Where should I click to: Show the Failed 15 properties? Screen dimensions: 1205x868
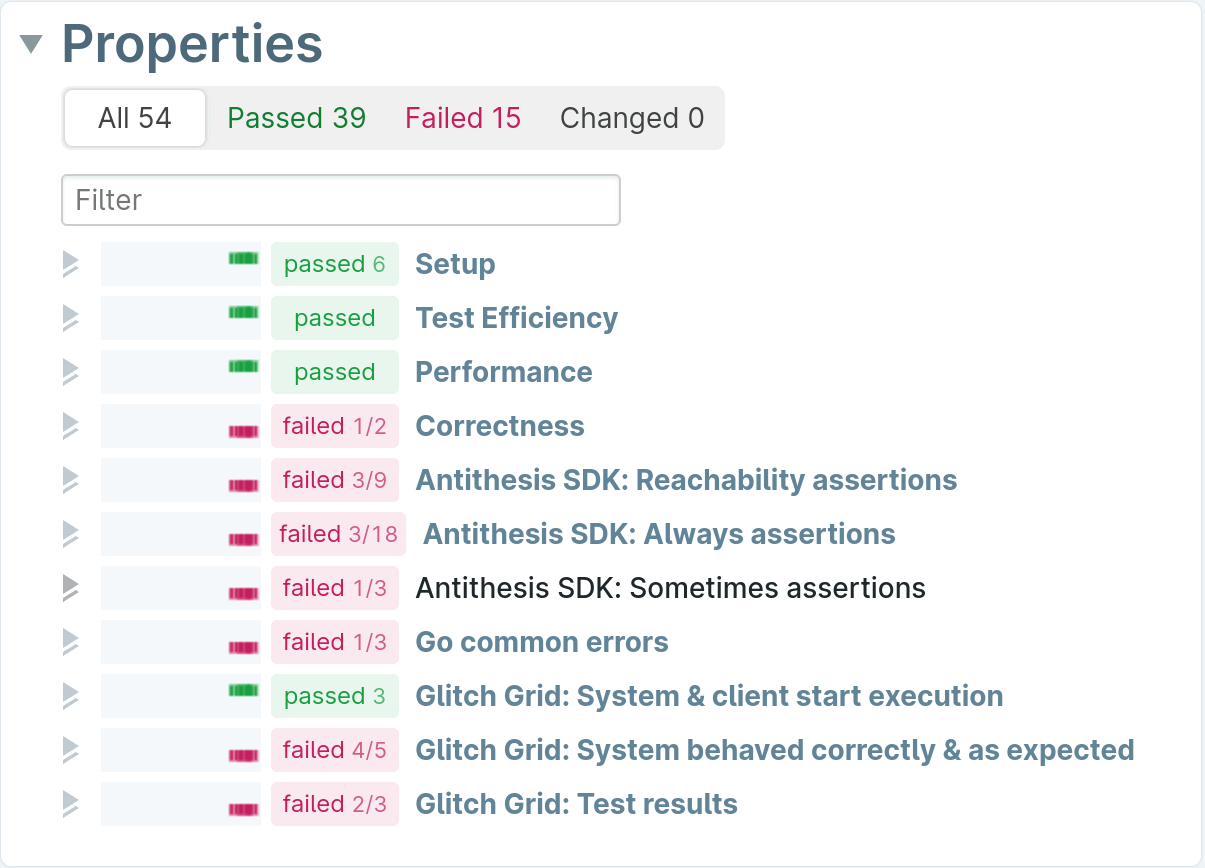pyautogui.click(x=463, y=118)
